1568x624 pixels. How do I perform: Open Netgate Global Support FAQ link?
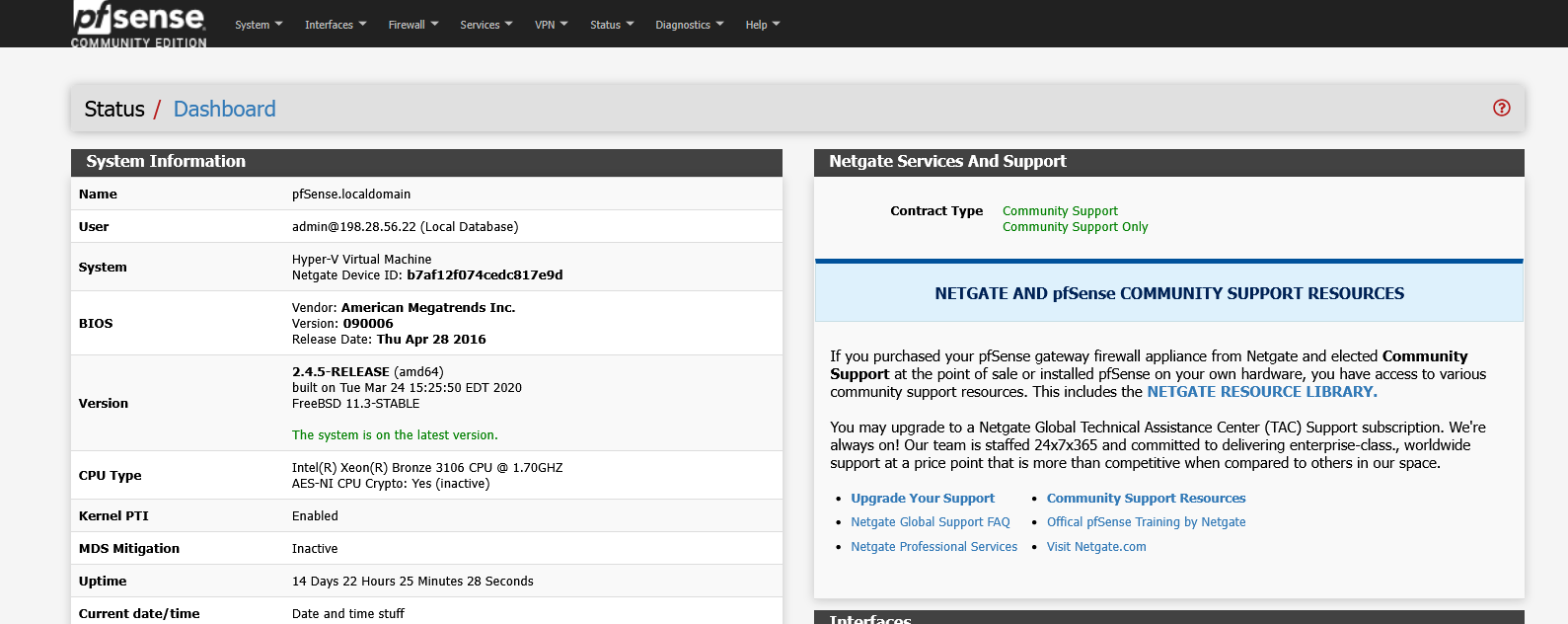(930, 522)
